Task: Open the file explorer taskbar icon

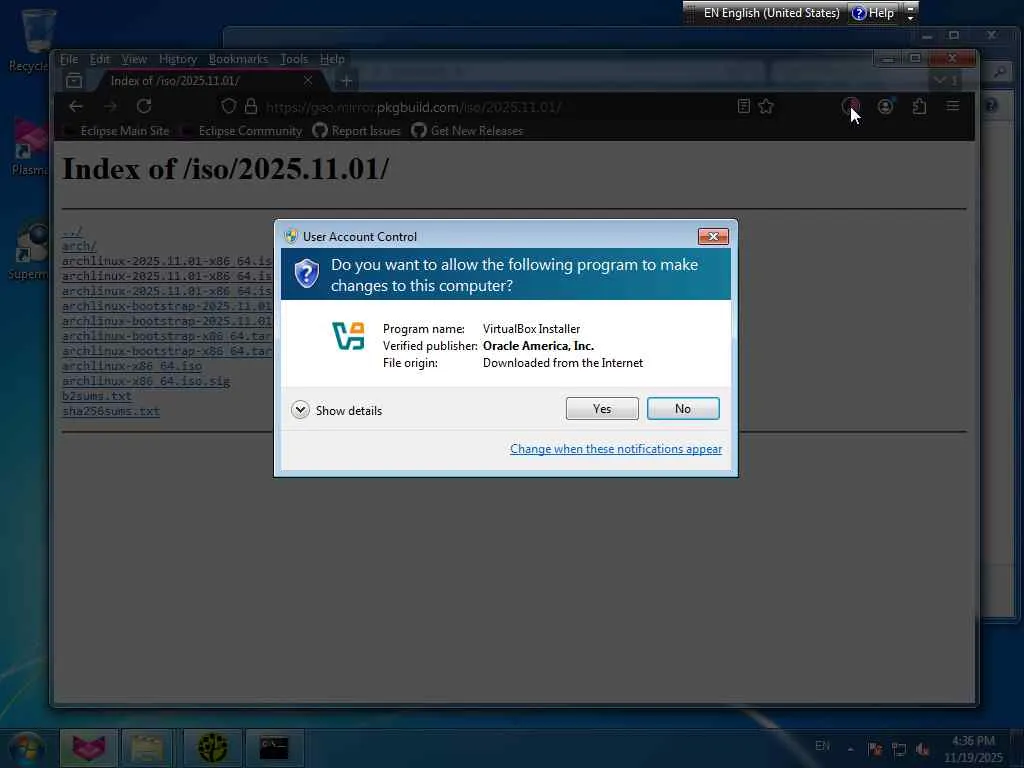Action: pos(147,748)
